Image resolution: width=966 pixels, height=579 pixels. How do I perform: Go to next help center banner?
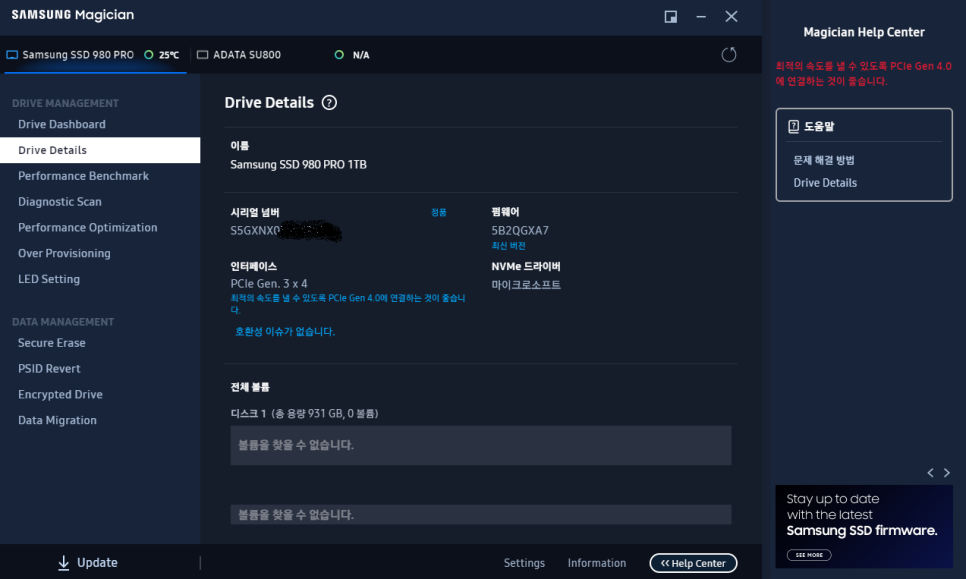point(947,473)
